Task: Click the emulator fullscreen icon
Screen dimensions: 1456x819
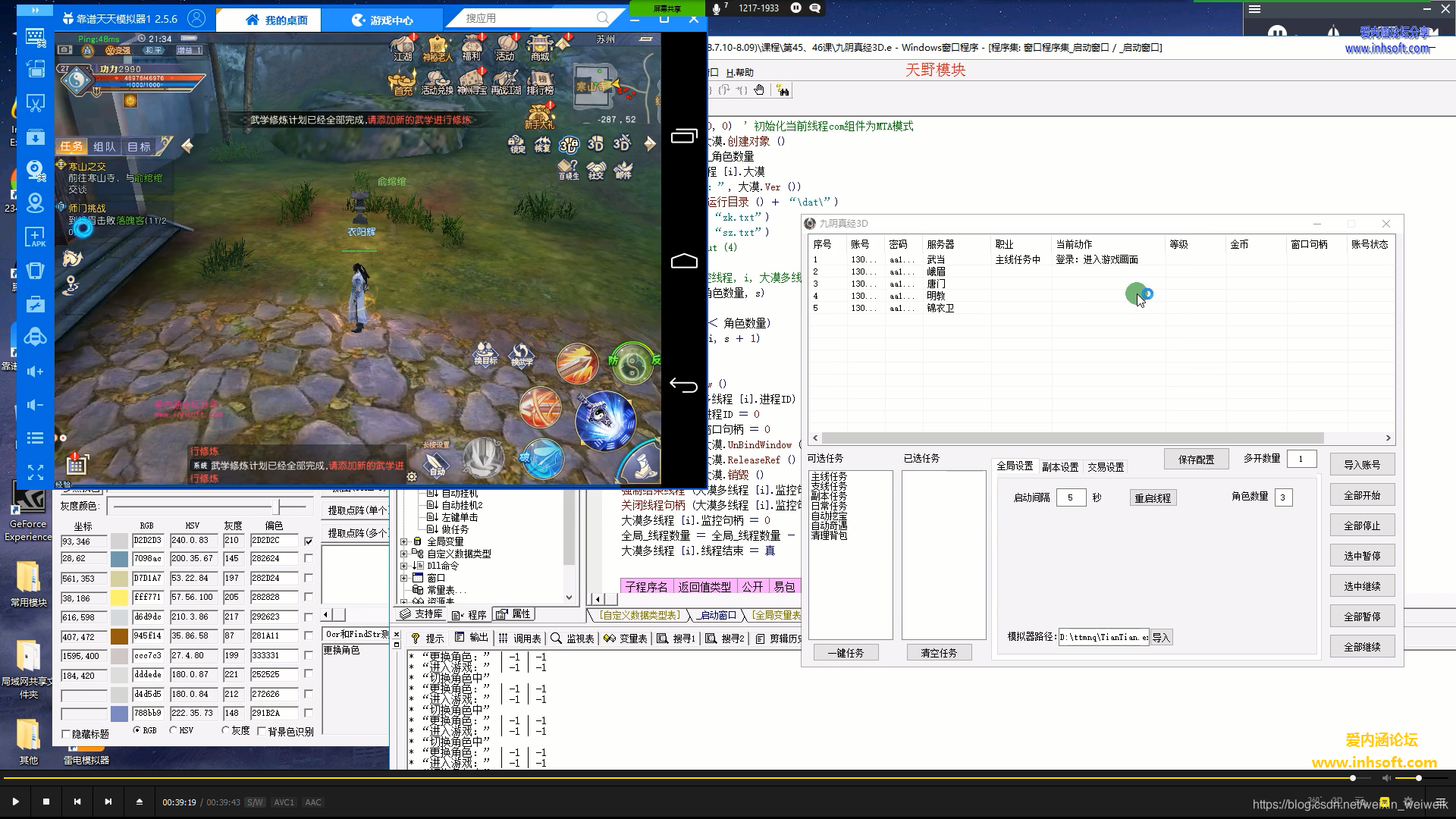Action: point(35,472)
